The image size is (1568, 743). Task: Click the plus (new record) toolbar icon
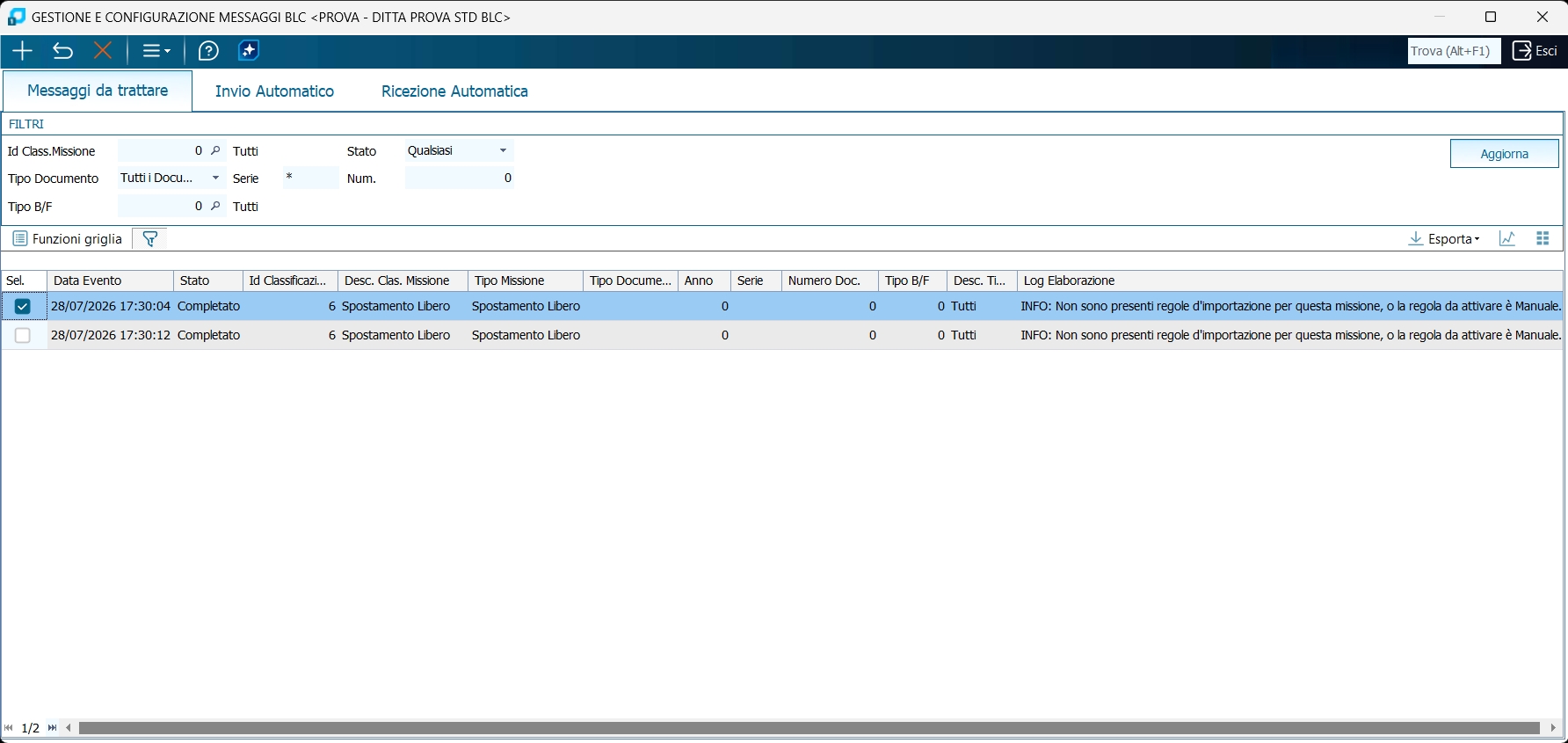(22, 51)
